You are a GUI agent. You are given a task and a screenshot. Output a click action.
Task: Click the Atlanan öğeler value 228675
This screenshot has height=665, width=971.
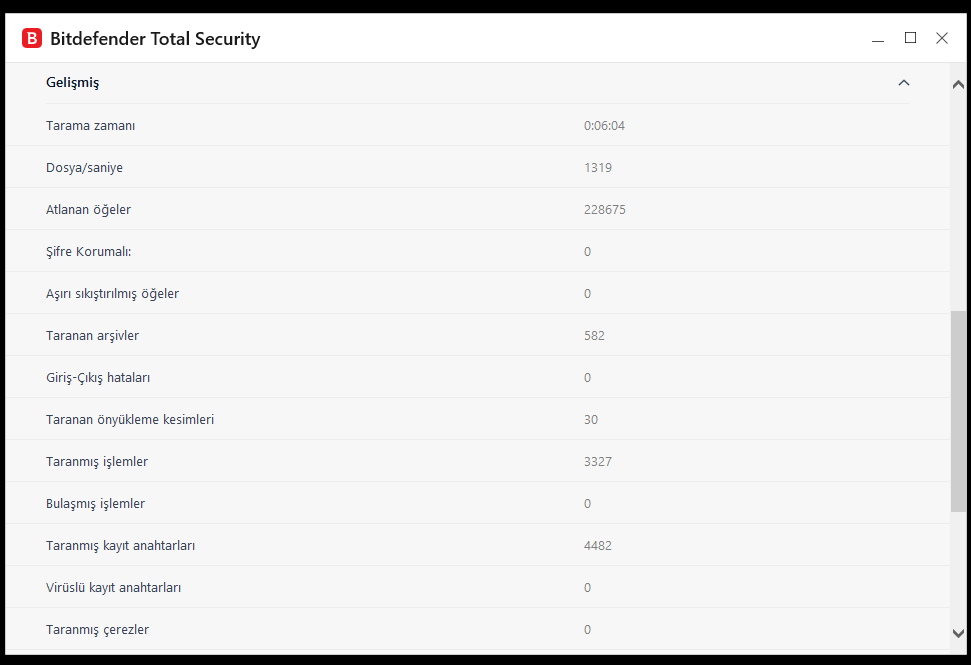[605, 210]
